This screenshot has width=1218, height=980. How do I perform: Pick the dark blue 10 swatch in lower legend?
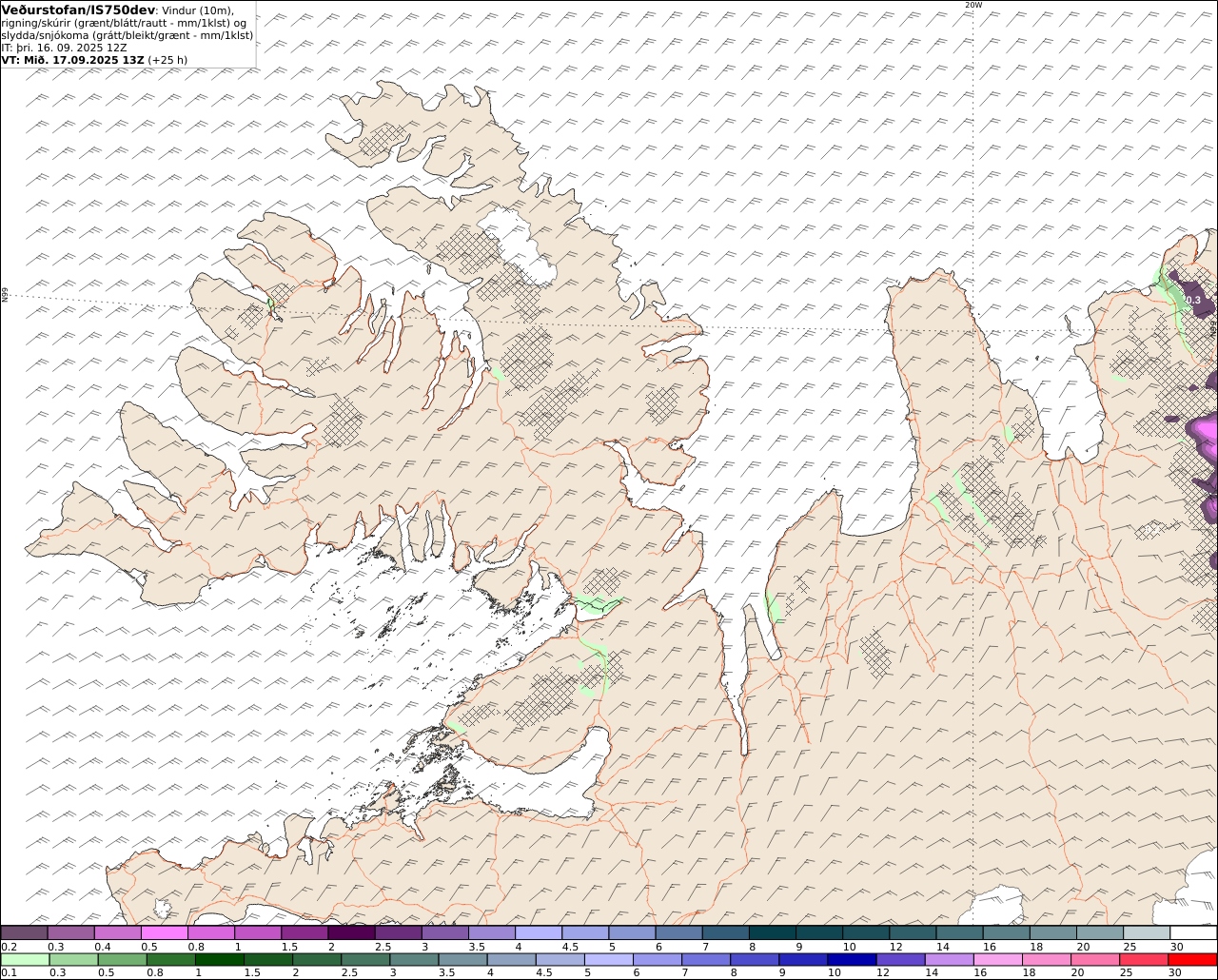[x=851, y=959]
